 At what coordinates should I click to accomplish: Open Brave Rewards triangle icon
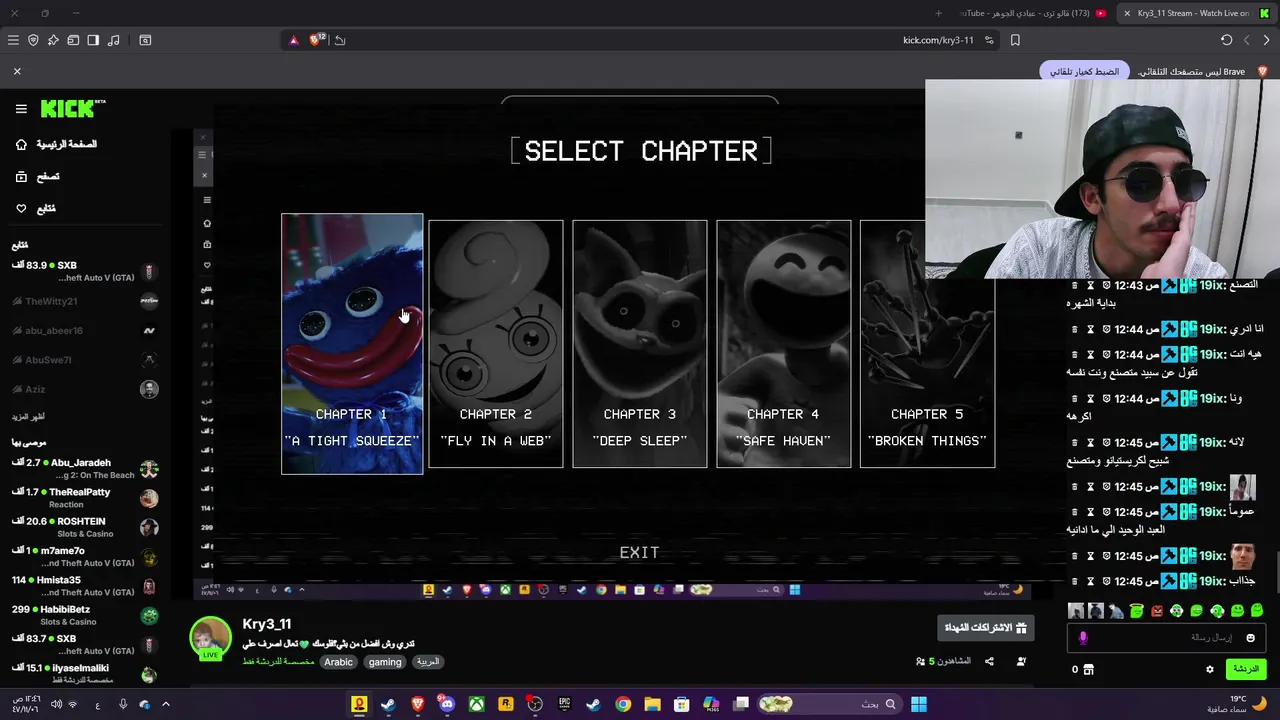[293, 40]
